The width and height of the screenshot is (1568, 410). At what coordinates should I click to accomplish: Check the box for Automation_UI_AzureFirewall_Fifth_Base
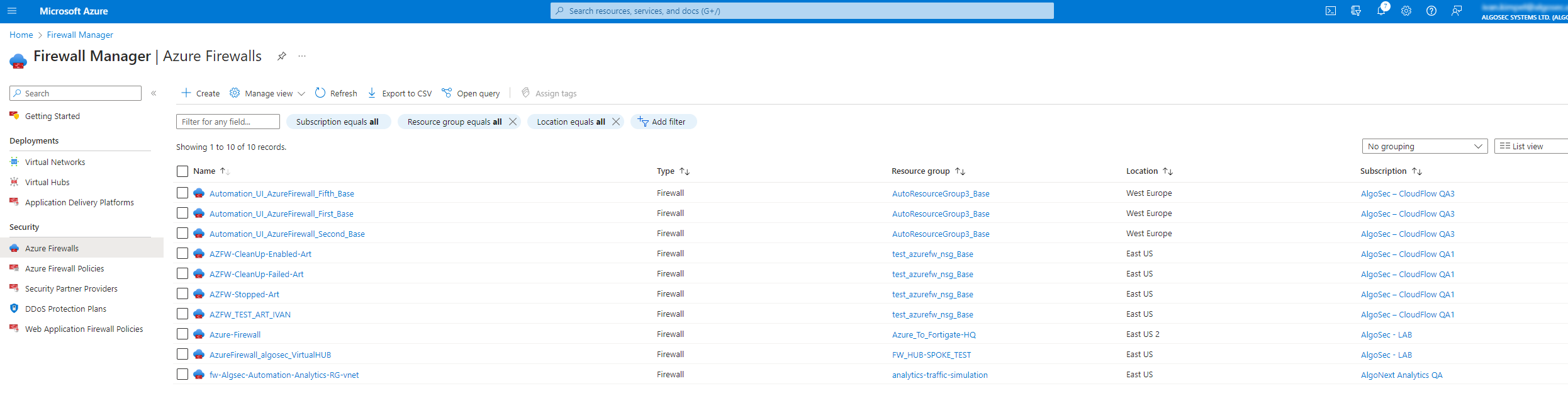click(182, 193)
